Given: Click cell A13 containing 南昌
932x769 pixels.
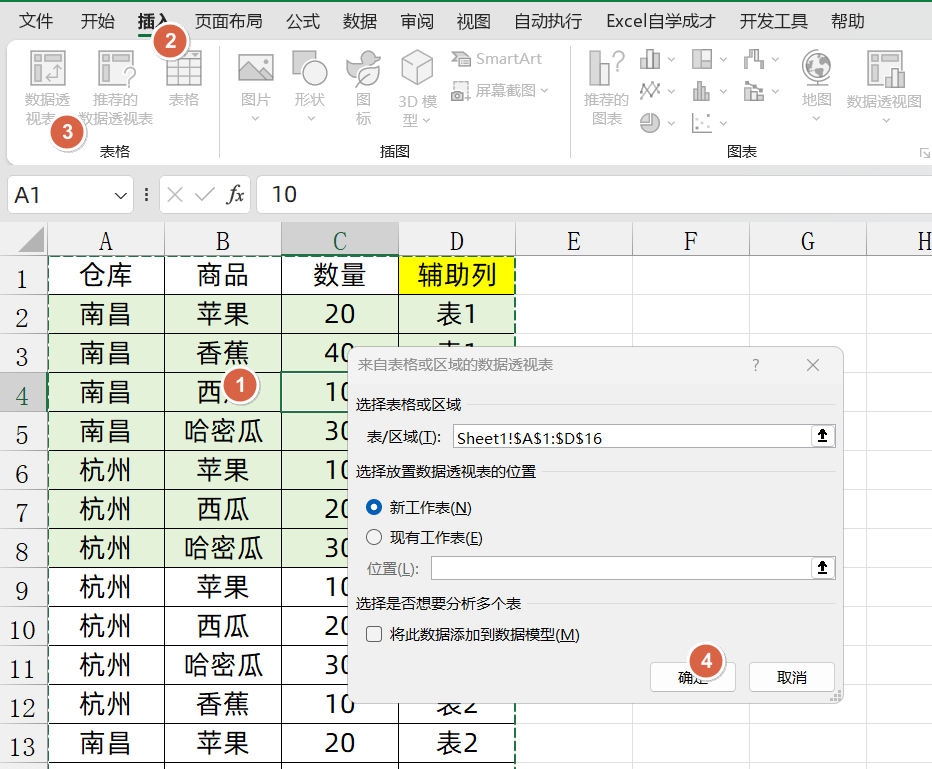Looking at the screenshot, I should [106, 743].
